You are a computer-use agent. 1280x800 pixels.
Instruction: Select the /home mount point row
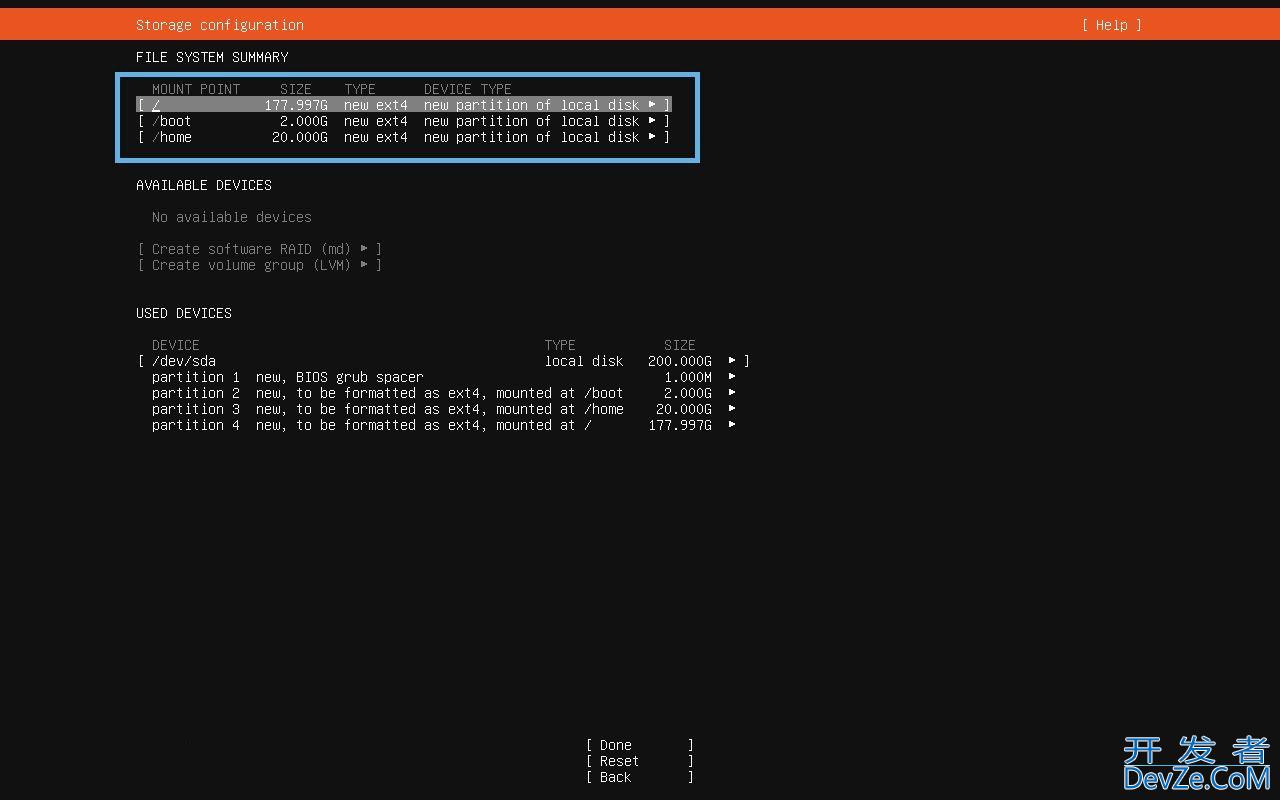click(404, 137)
